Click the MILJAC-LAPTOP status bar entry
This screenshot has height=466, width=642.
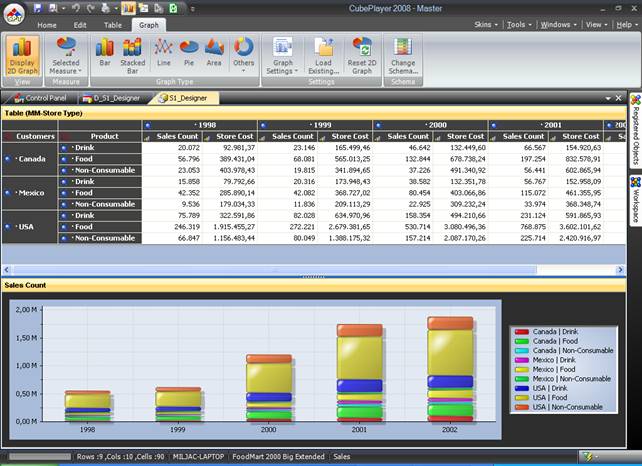pos(199,457)
